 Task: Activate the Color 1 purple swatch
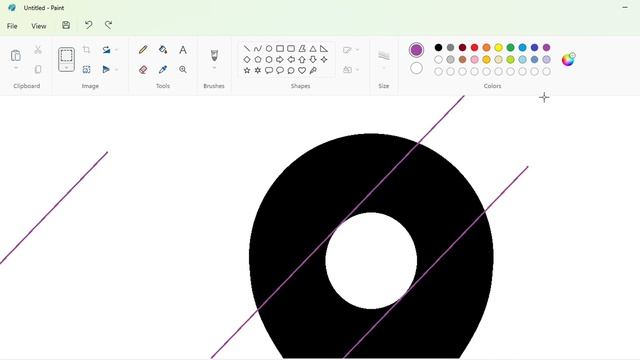point(416,50)
